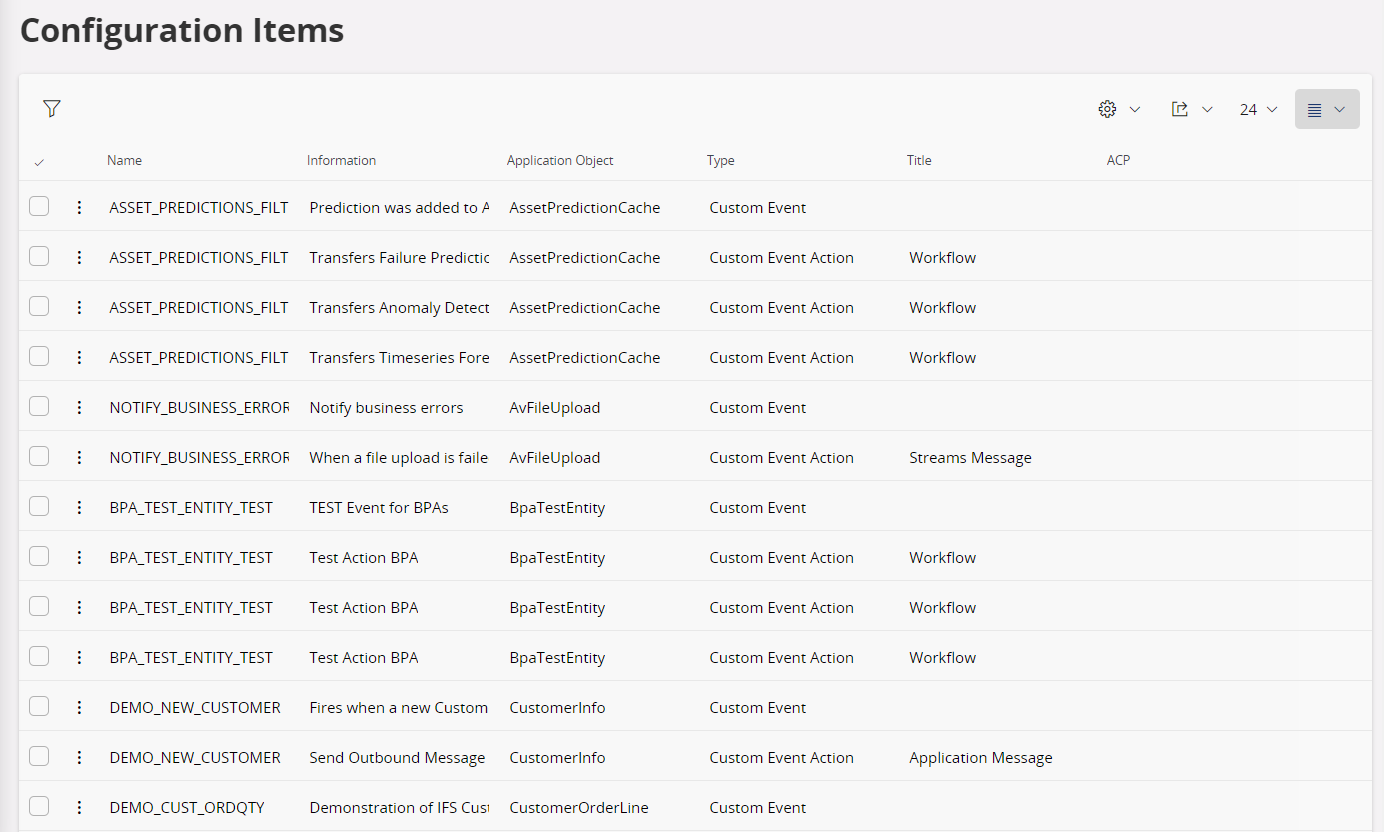
Task: Open the list view layout dropdown
Action: click(1326, 109)
